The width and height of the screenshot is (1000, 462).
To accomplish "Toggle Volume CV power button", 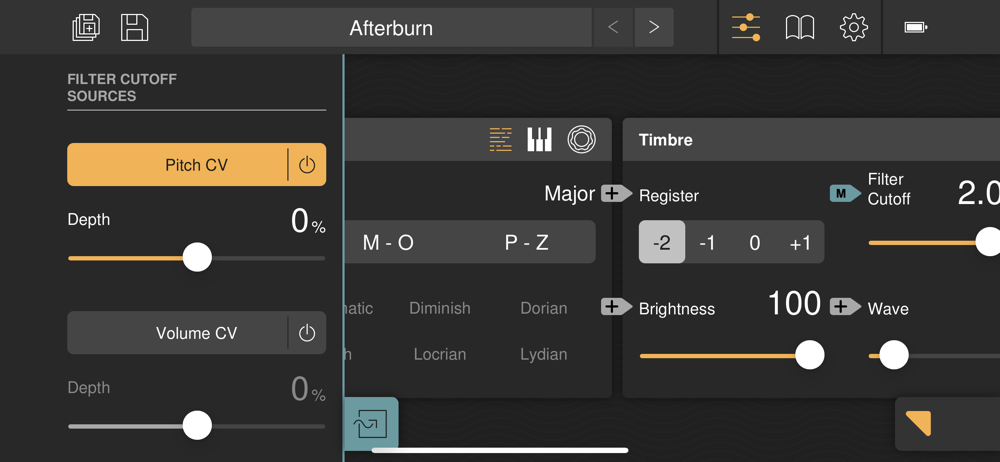I will pyautogui.click(x=307, y=333).
